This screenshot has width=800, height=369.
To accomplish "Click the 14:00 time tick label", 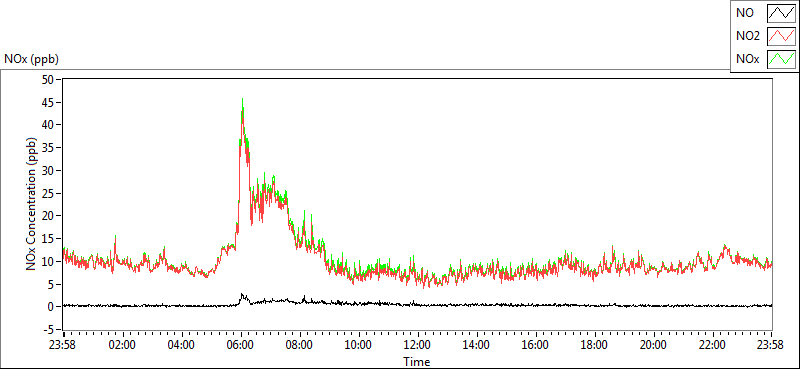I will click(x=477, y=345).
